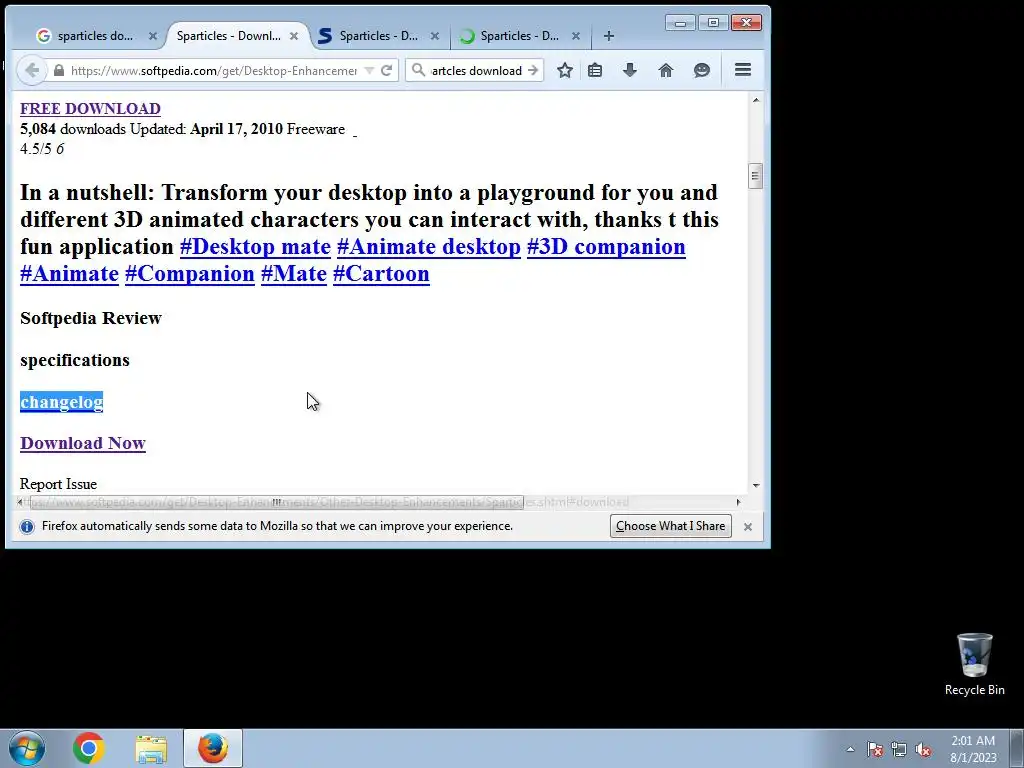Click the highlighted changelog link
Image resolution: width=1024 pixels, height=768 pixels.
(x=61, y=402)
